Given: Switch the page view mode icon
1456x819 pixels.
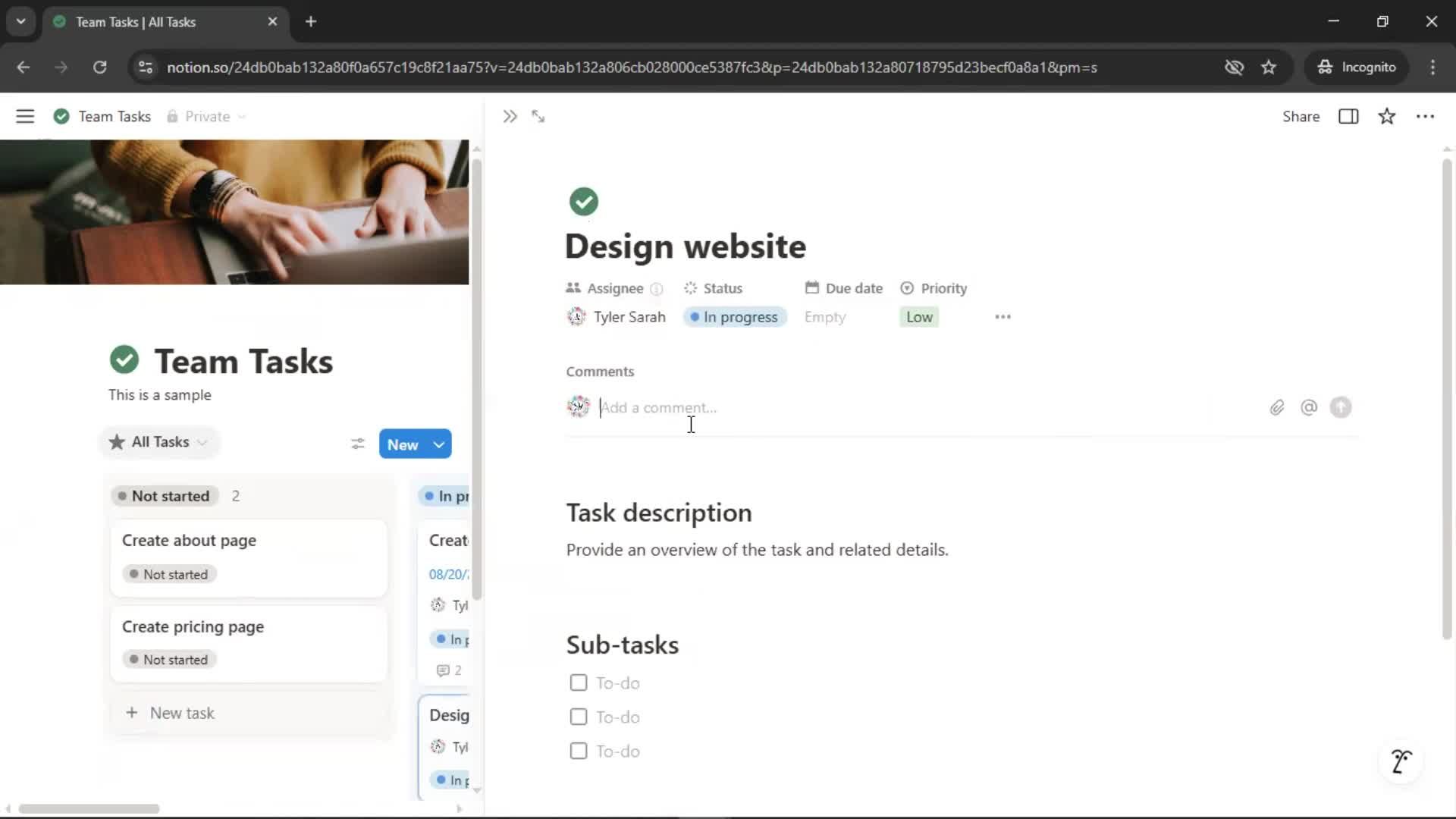Looking at the screenshot, I should click(x=1348, y=116).
